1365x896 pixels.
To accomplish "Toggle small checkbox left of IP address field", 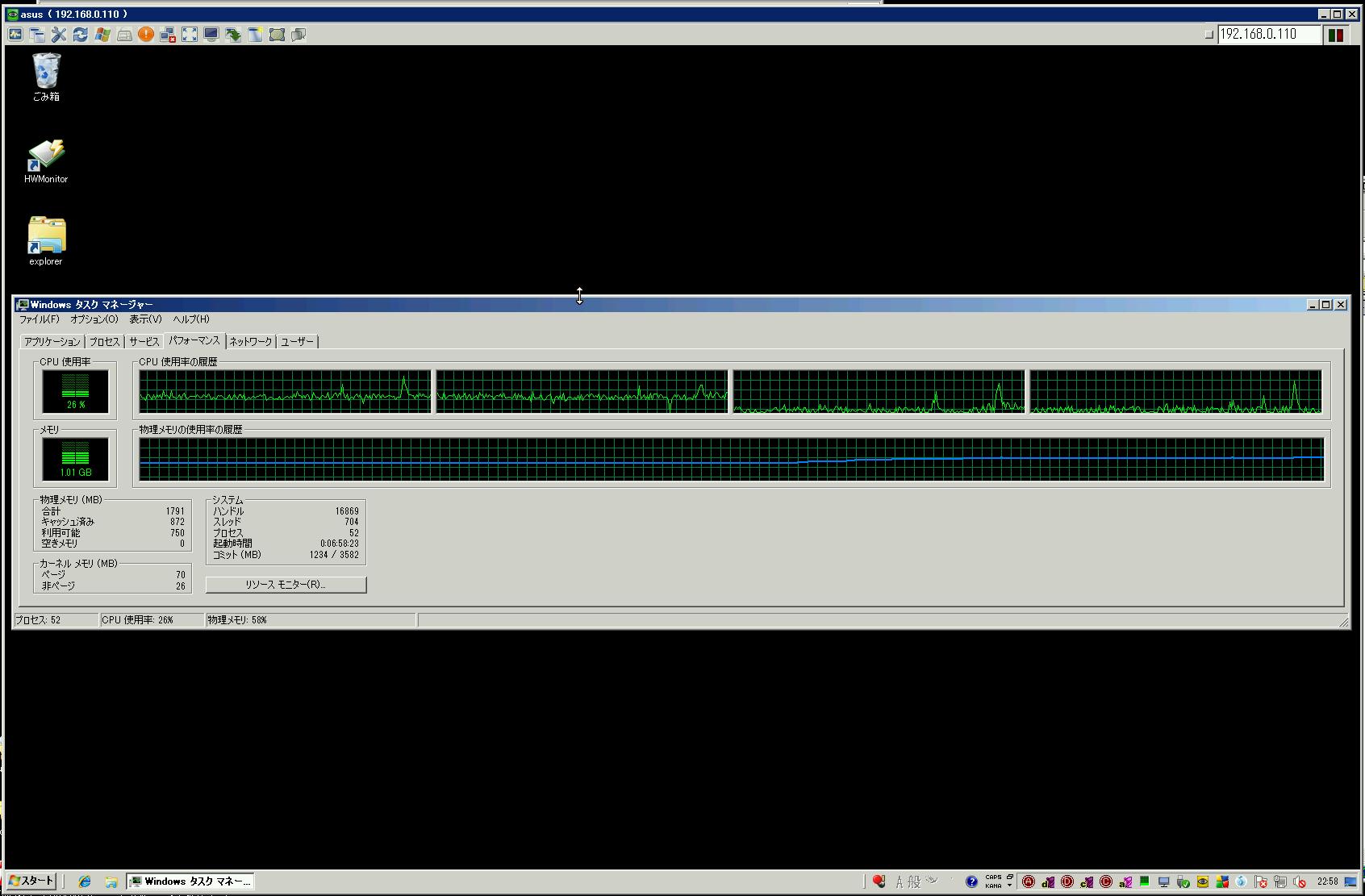I will pos(1208,34).
